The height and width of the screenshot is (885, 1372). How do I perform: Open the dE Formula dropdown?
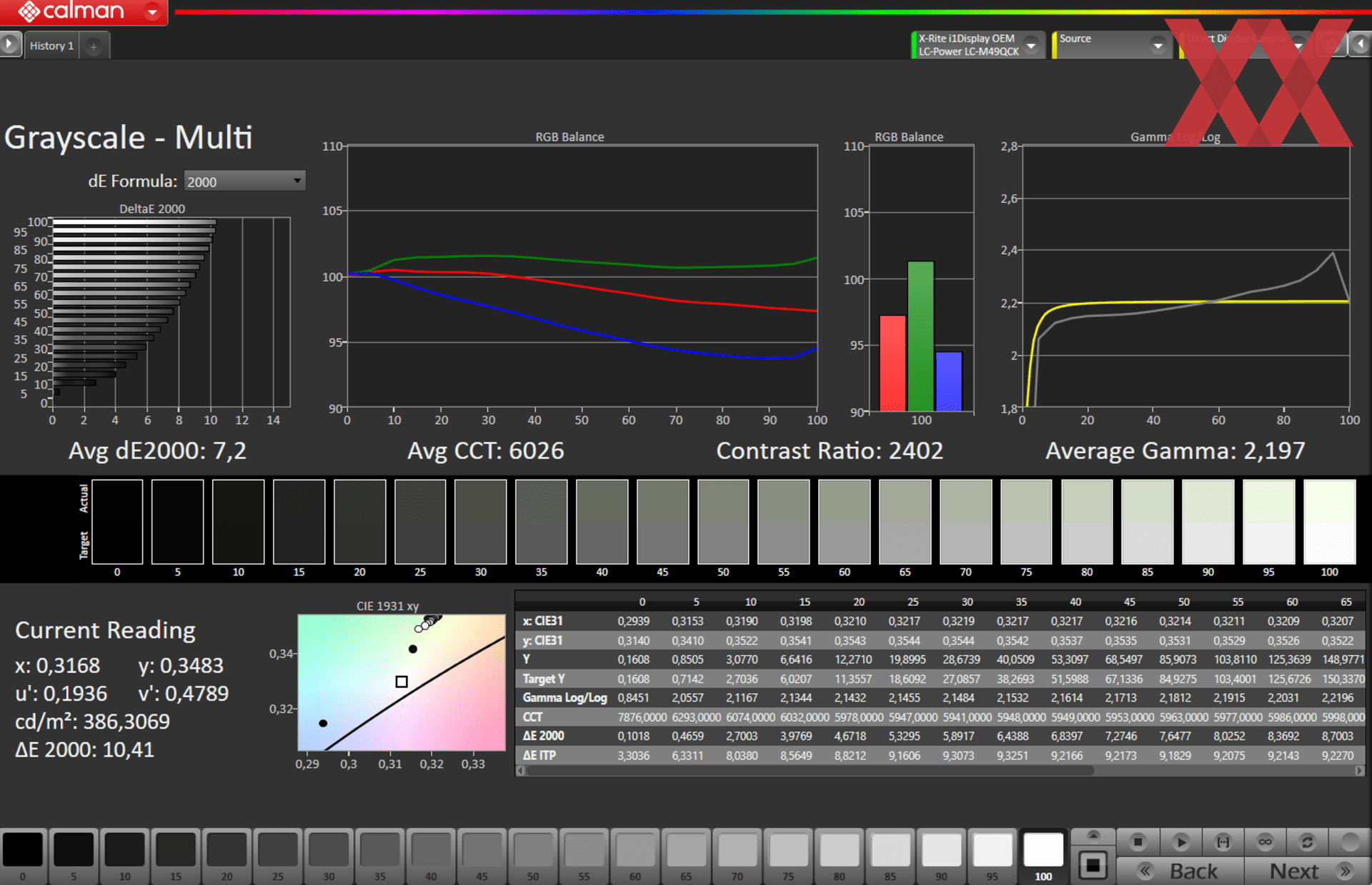pos(244,181)
